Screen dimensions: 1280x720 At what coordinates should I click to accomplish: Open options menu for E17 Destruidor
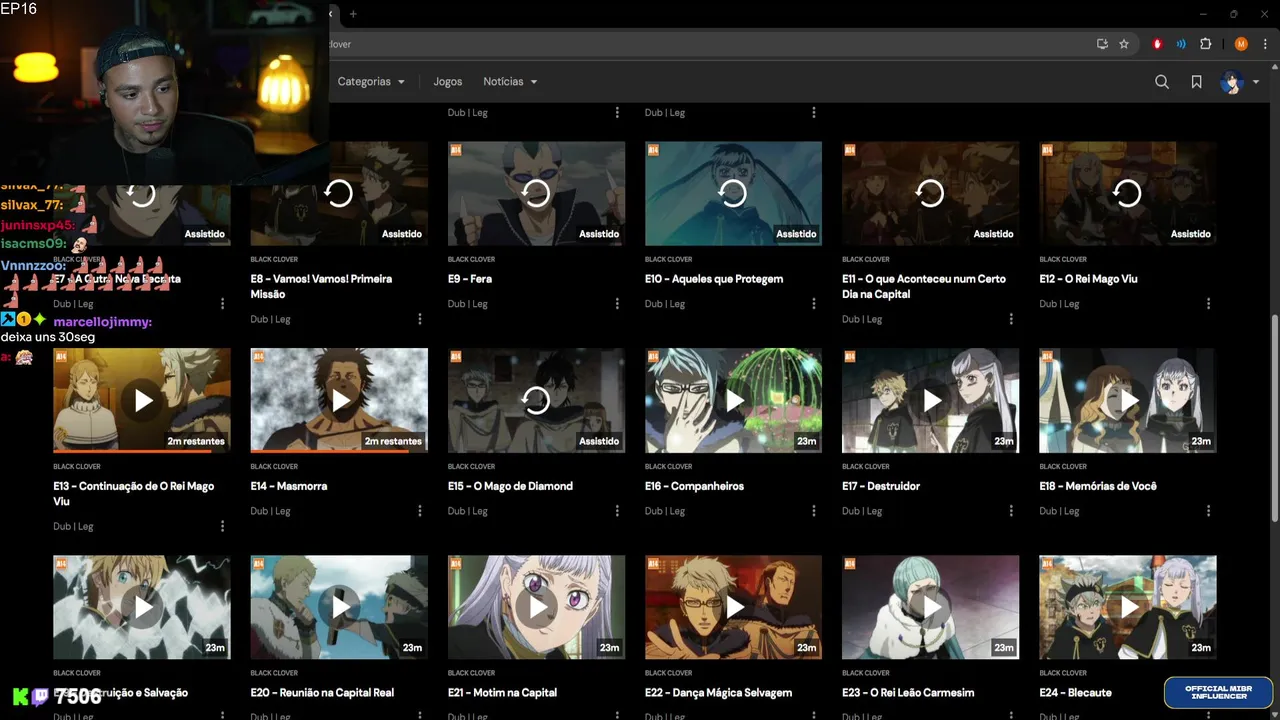[1011, 511]
